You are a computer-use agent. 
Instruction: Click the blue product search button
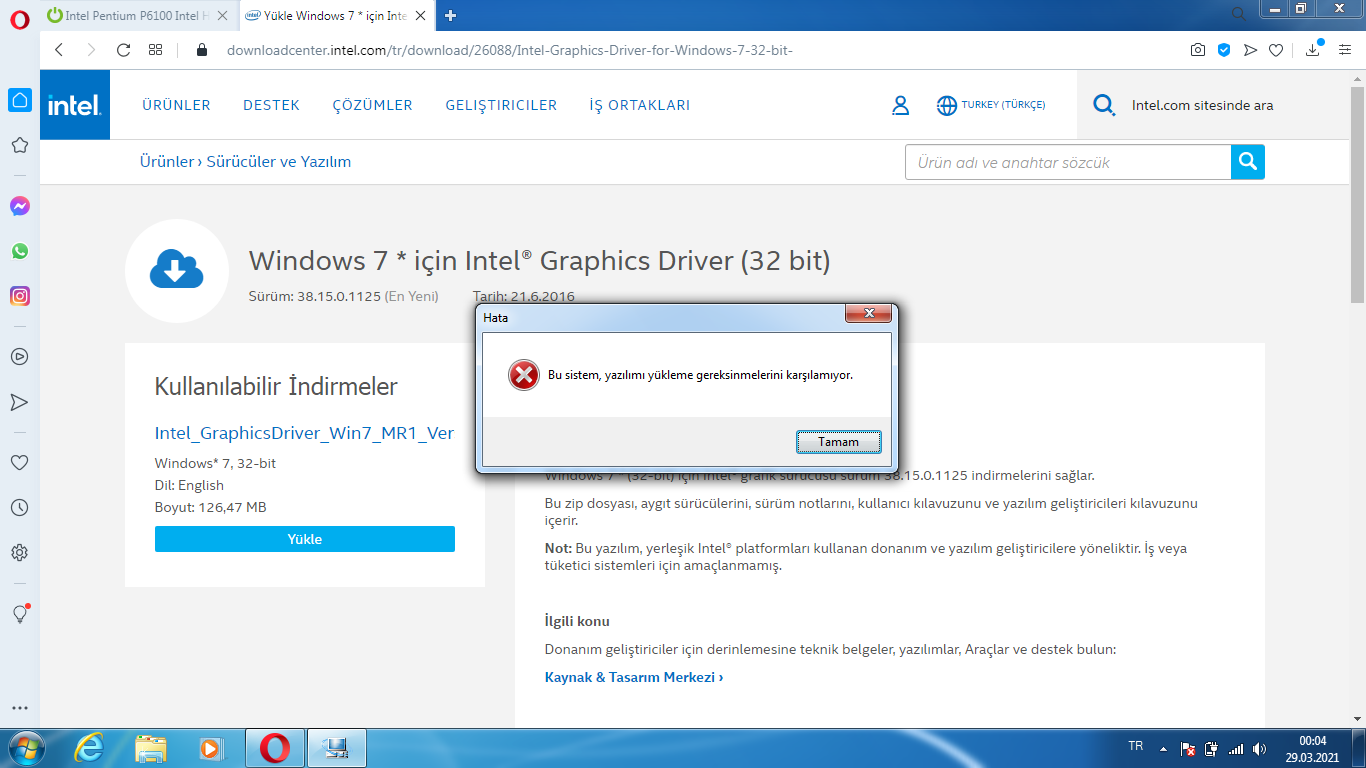(1248, 162)
